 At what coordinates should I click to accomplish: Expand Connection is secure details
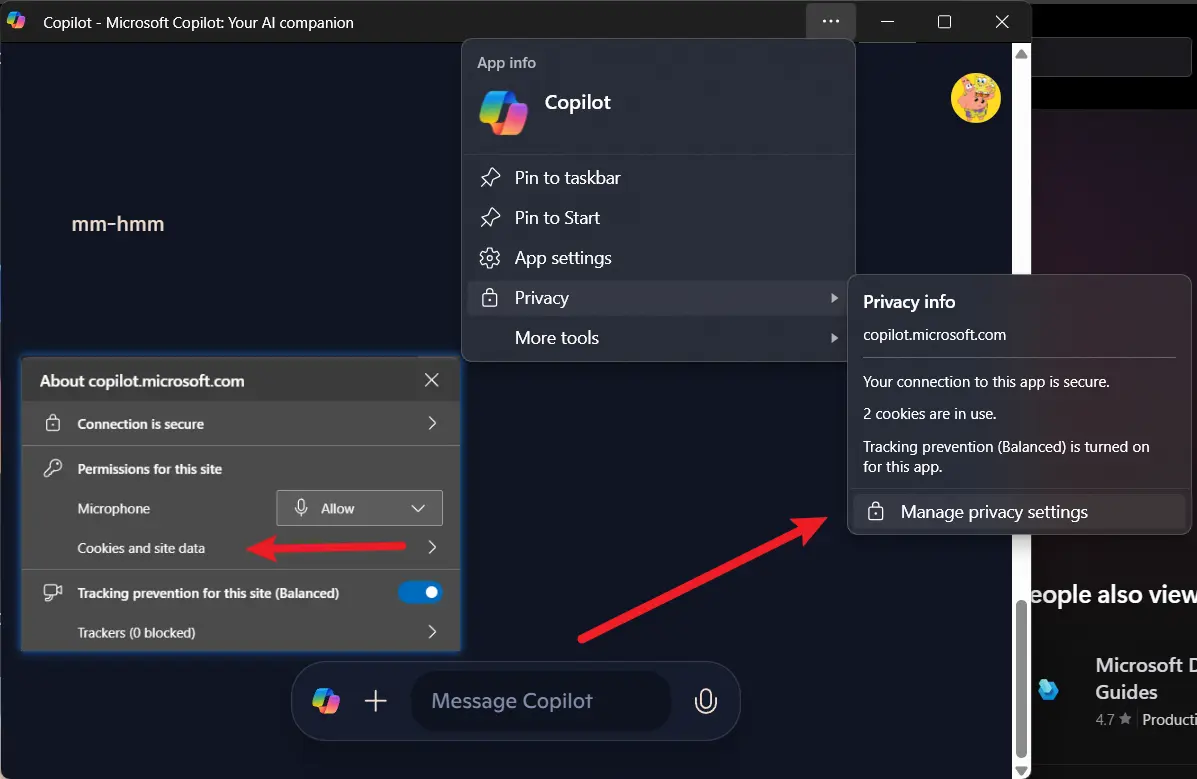(240, 423)
